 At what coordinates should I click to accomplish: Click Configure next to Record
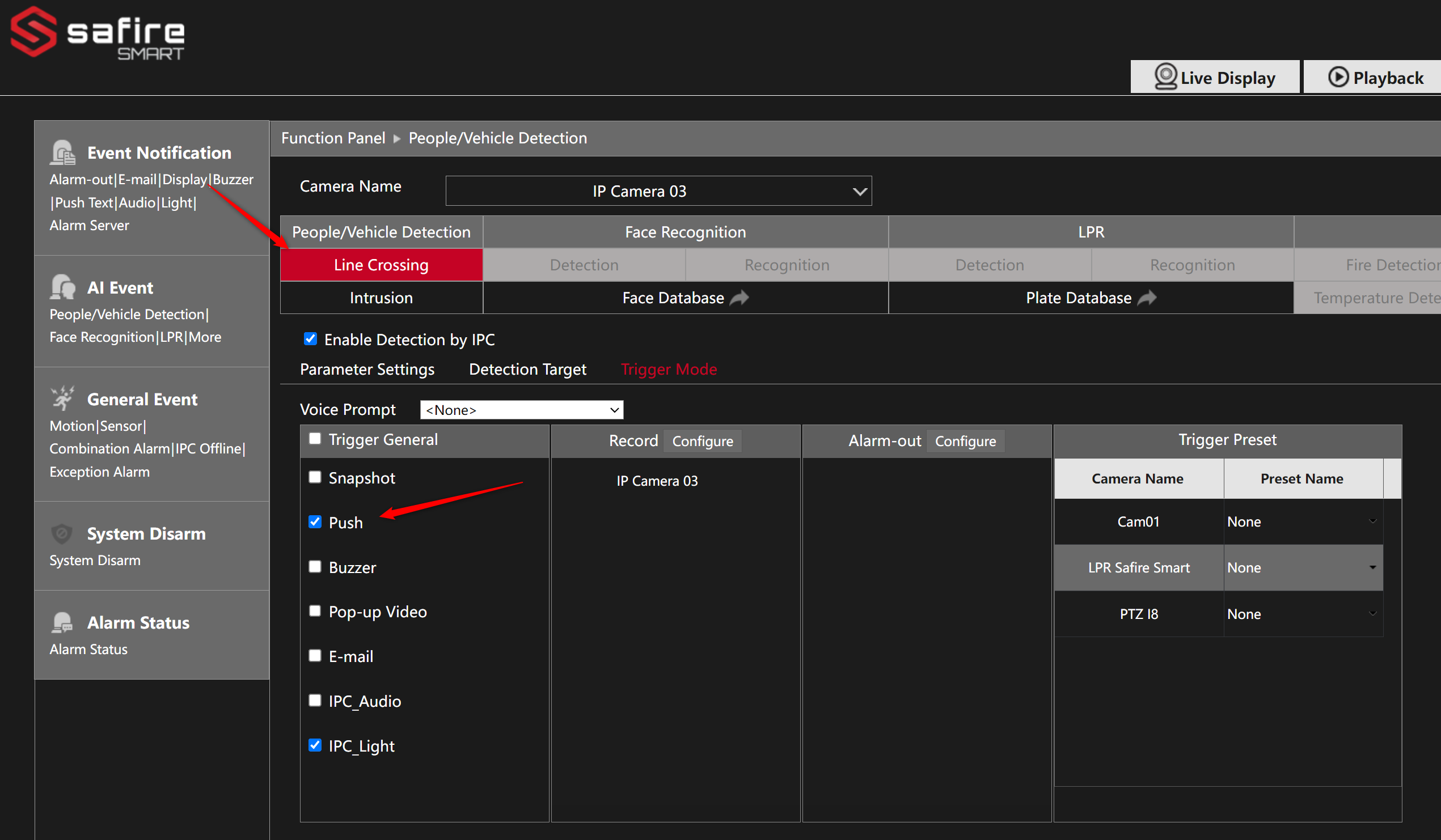tap(702, 440)
